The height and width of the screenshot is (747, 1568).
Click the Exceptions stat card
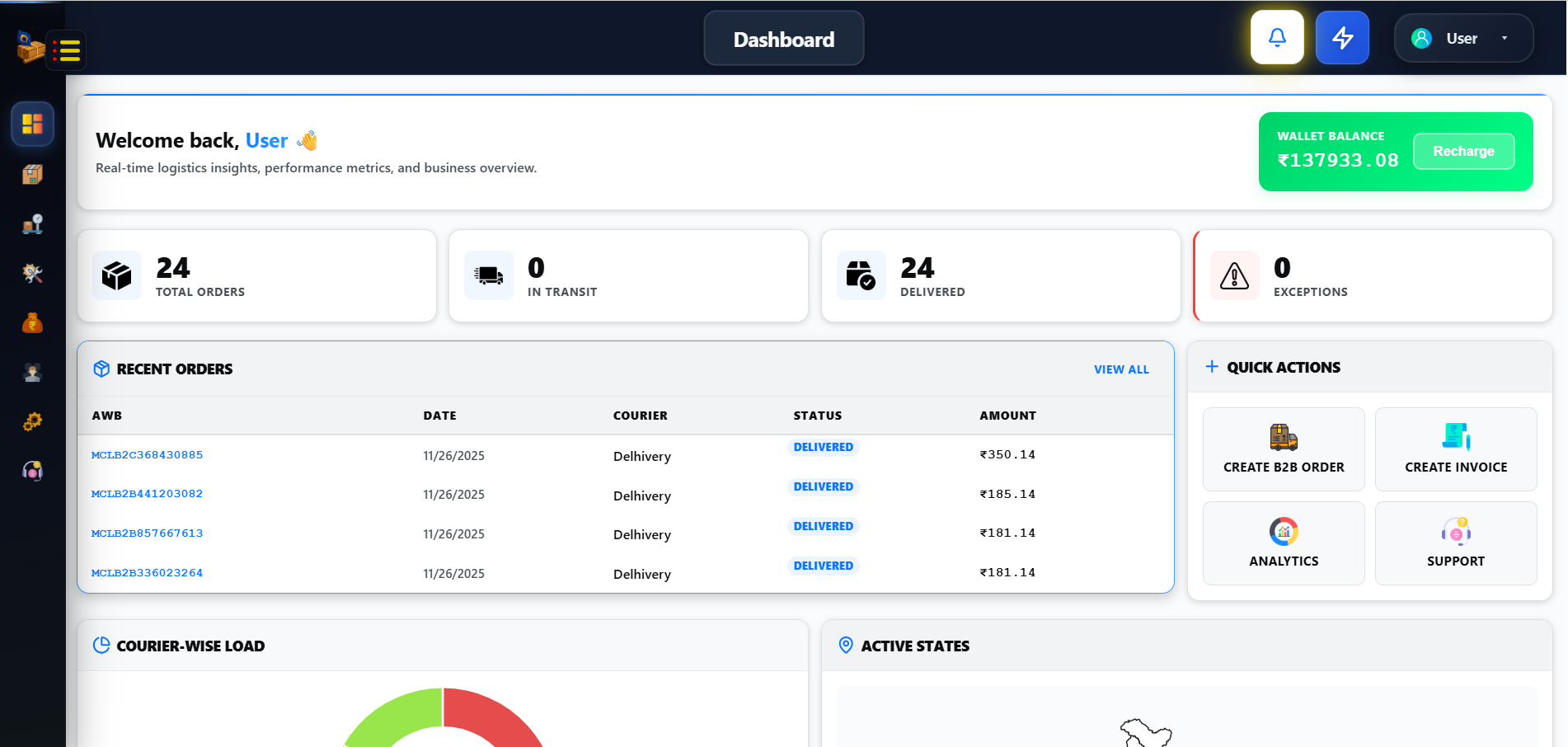coord(1373,275)
